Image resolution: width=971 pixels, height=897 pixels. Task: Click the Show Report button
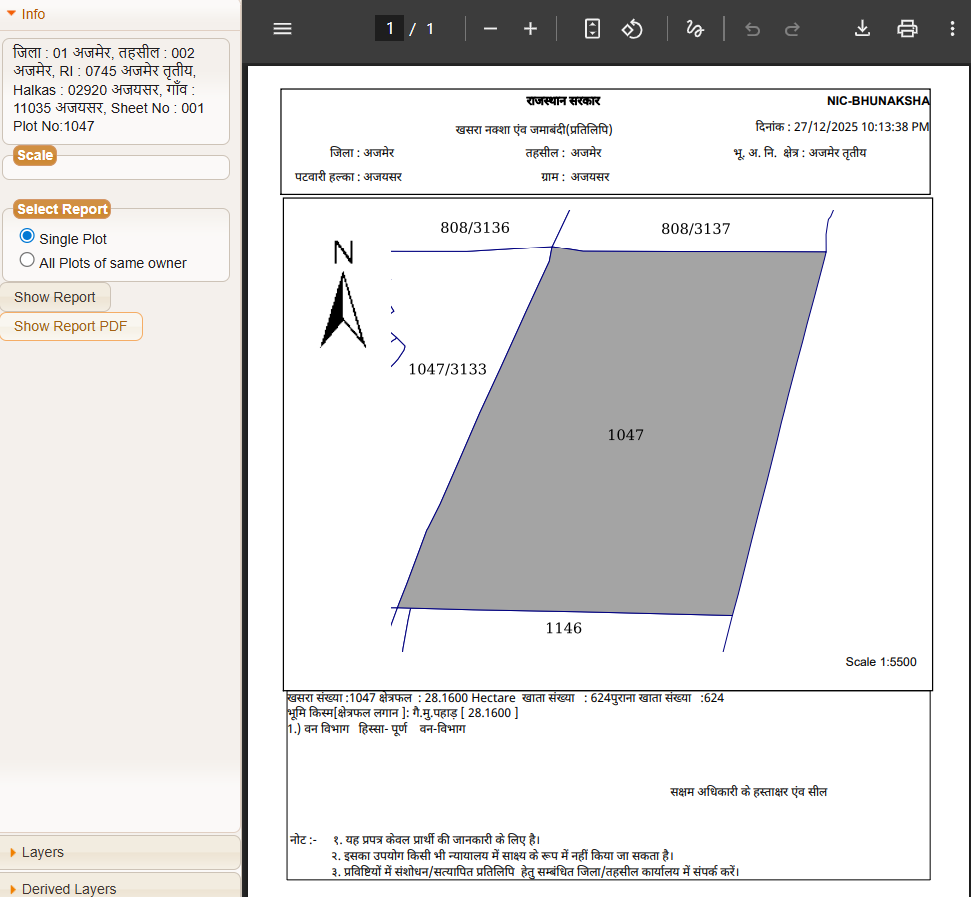55,297
